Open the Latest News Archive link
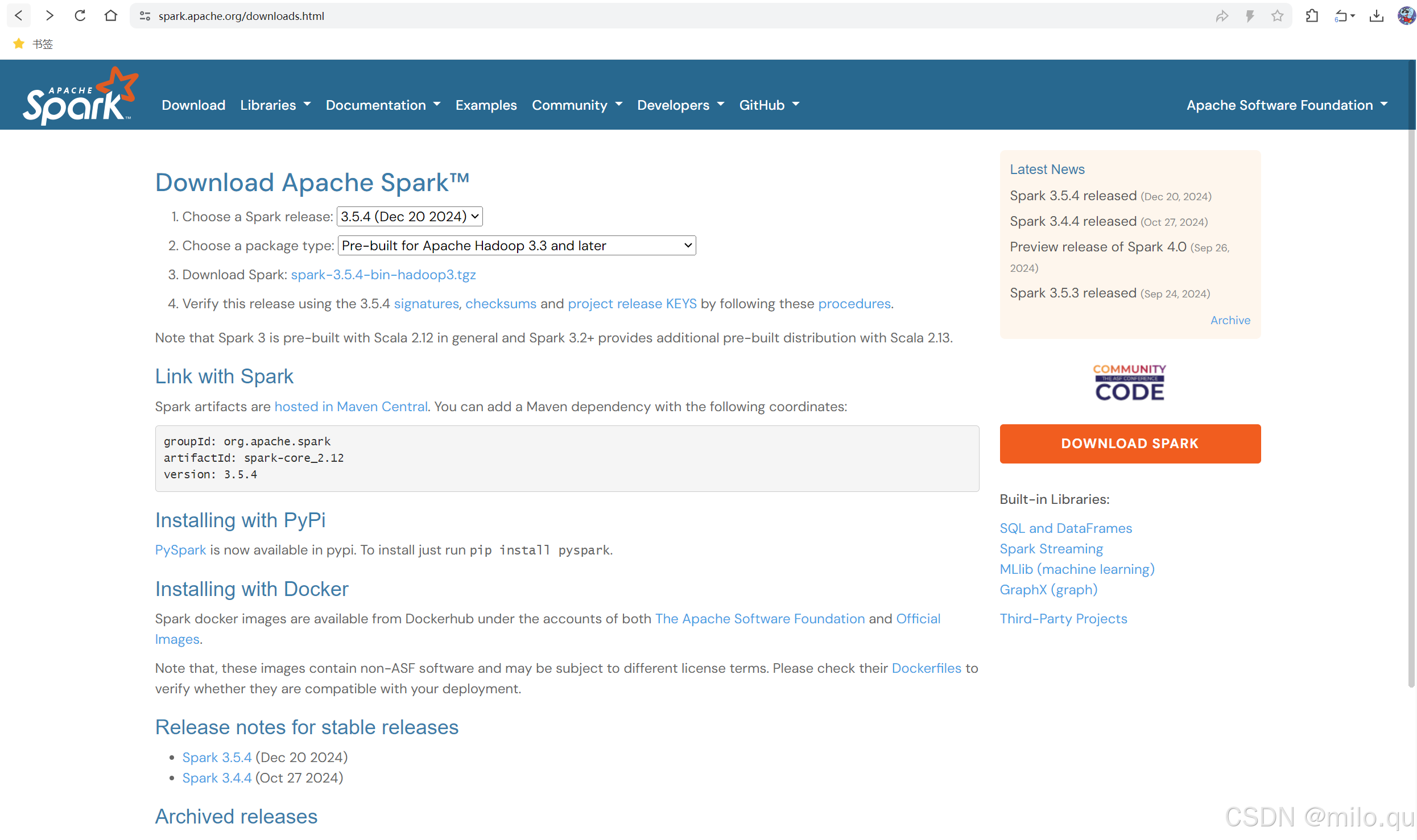 1230,320
